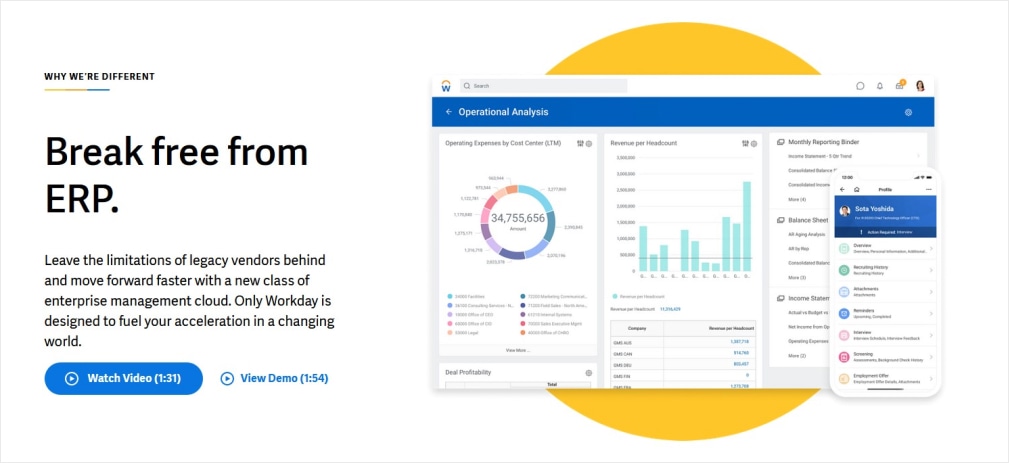Click the Workday logo icon
Image resolution: width=1009 pixels, height=463 pixels.
click(446, 86)
